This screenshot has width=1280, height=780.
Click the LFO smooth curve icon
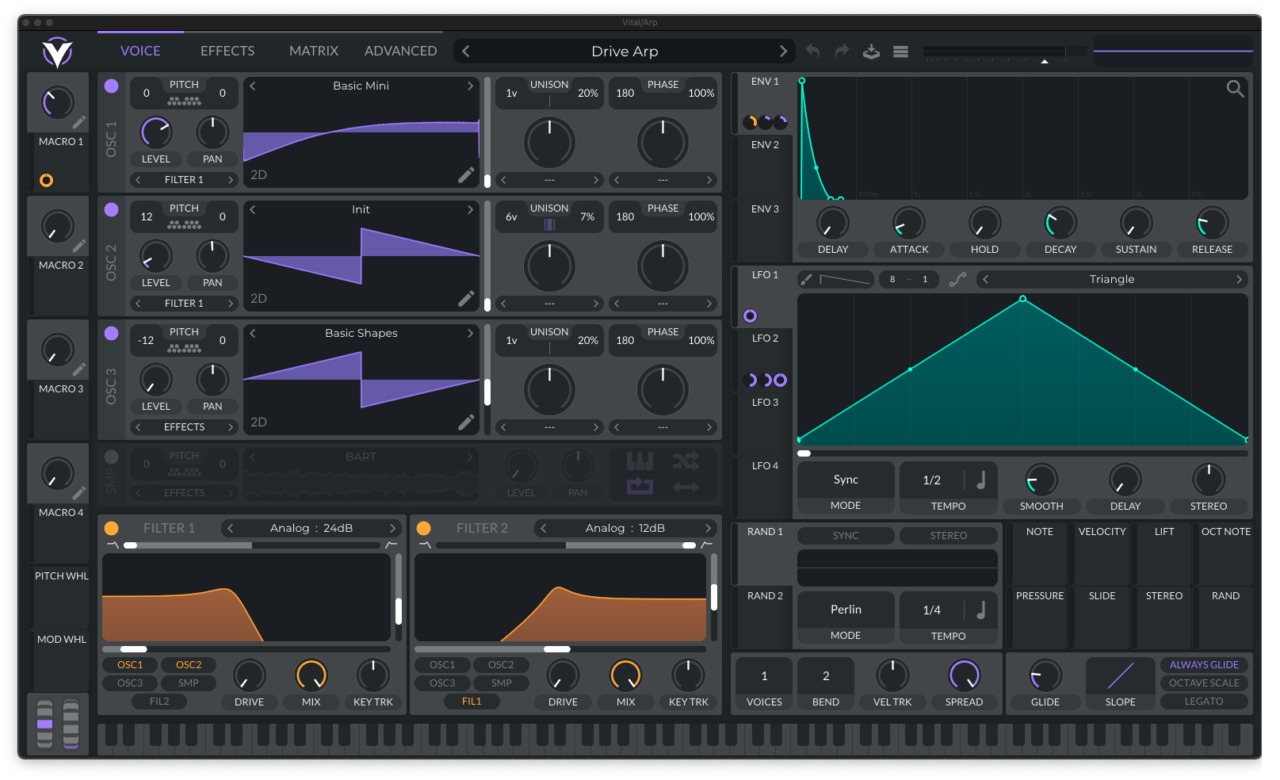(x=957, y=280)
